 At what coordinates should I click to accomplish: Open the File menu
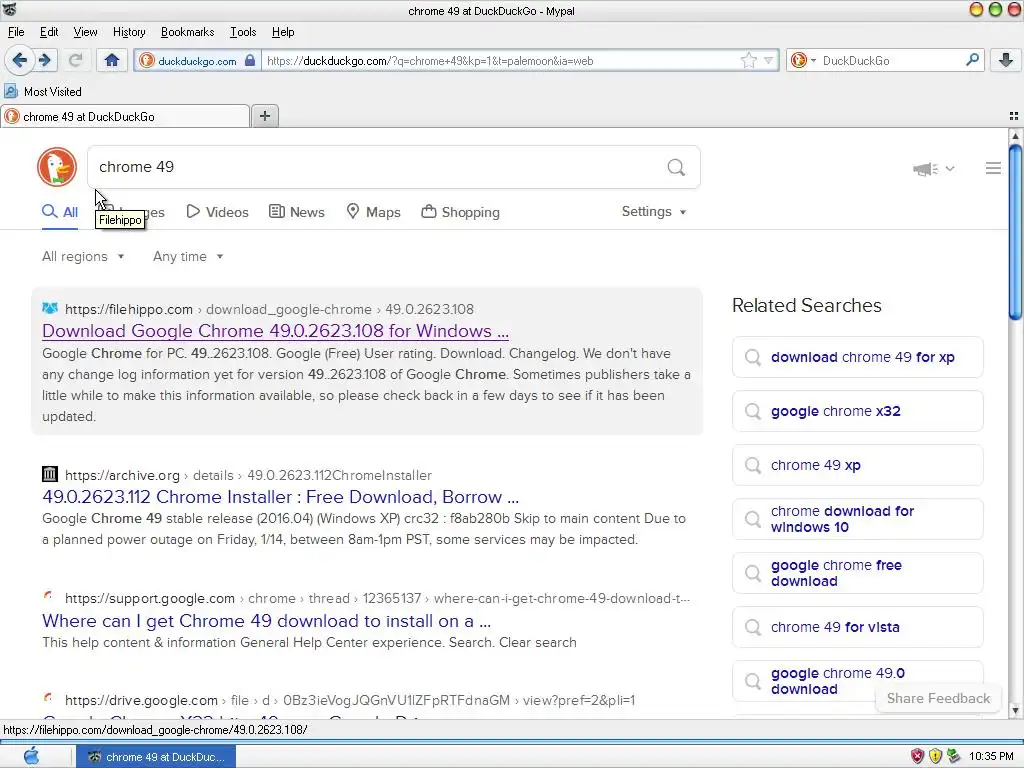pos(16,32)
